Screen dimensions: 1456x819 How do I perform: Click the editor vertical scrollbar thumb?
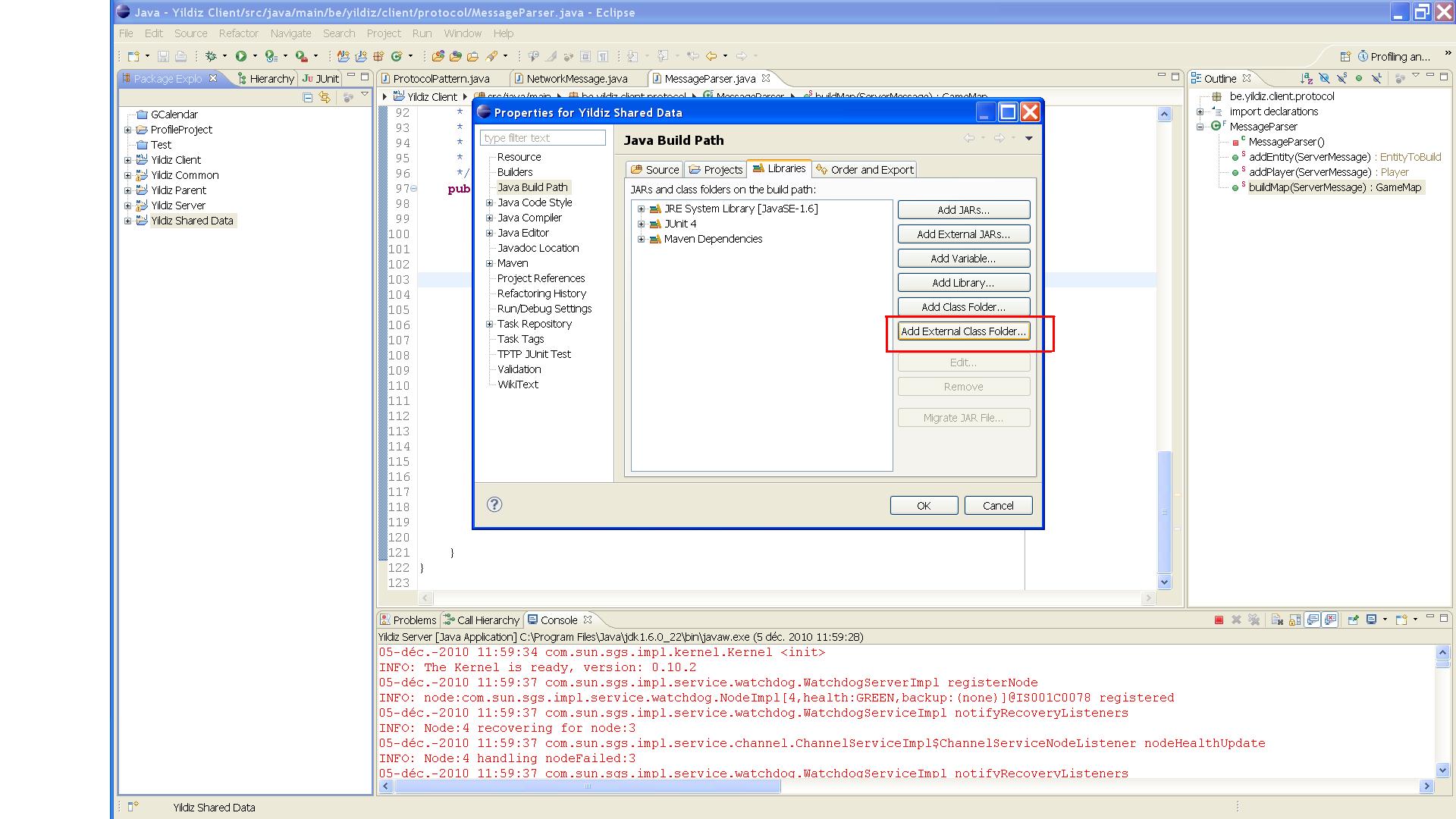tap(1165, 512)
